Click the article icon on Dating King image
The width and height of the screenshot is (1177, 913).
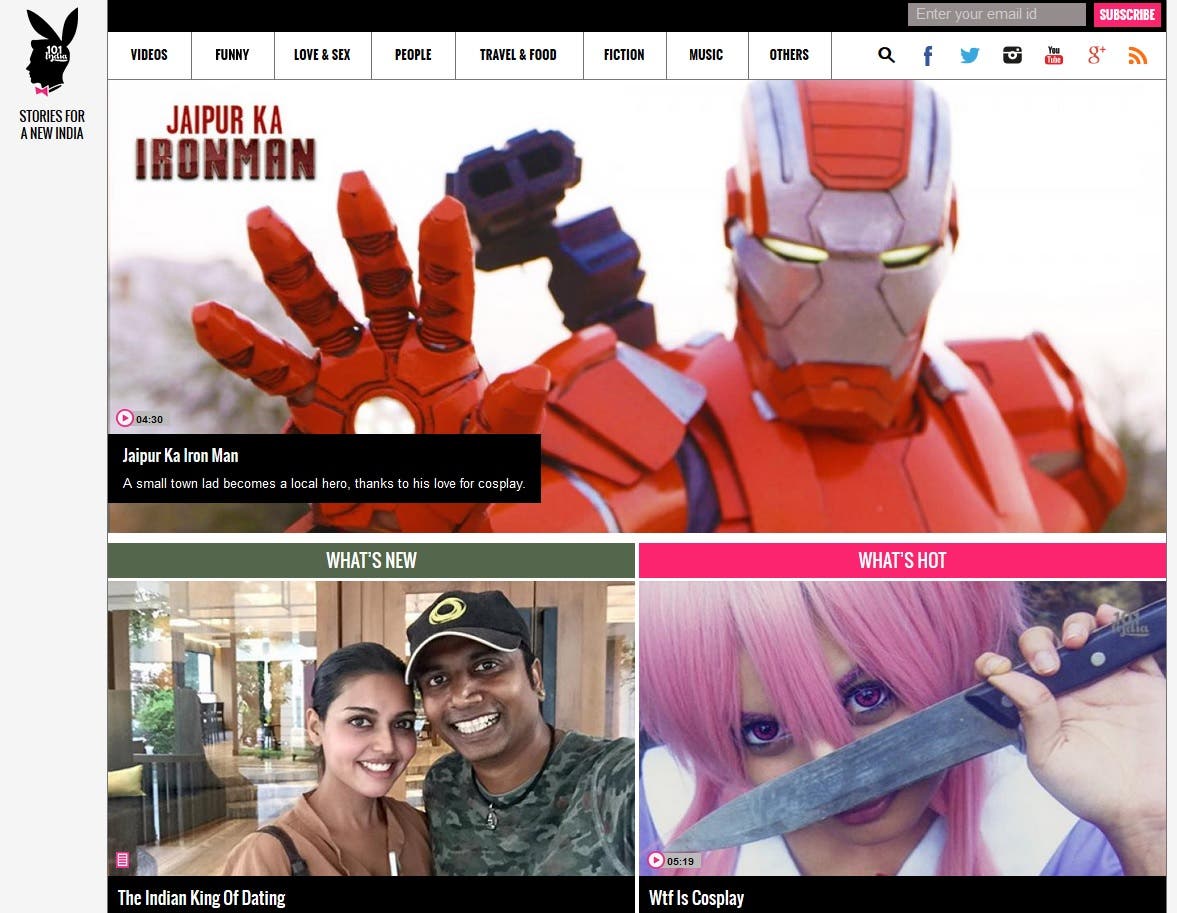pos(122,860)
